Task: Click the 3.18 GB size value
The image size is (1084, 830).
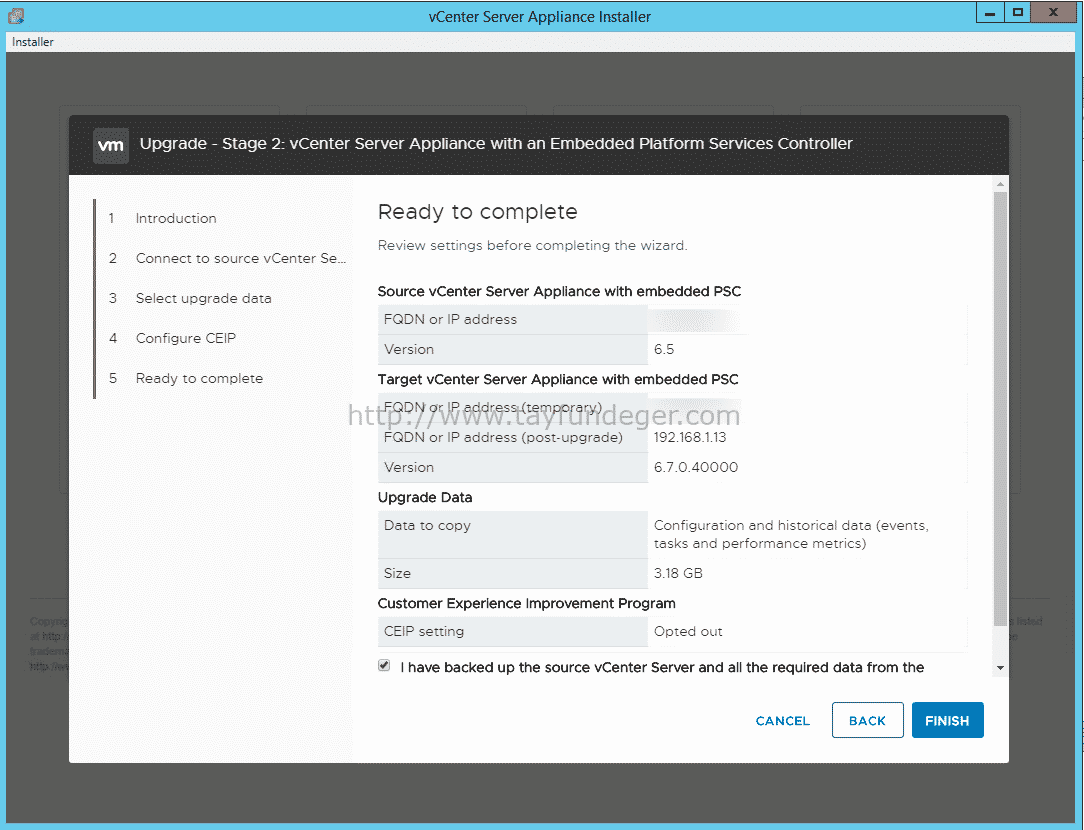Action: (x=678, y=573)
